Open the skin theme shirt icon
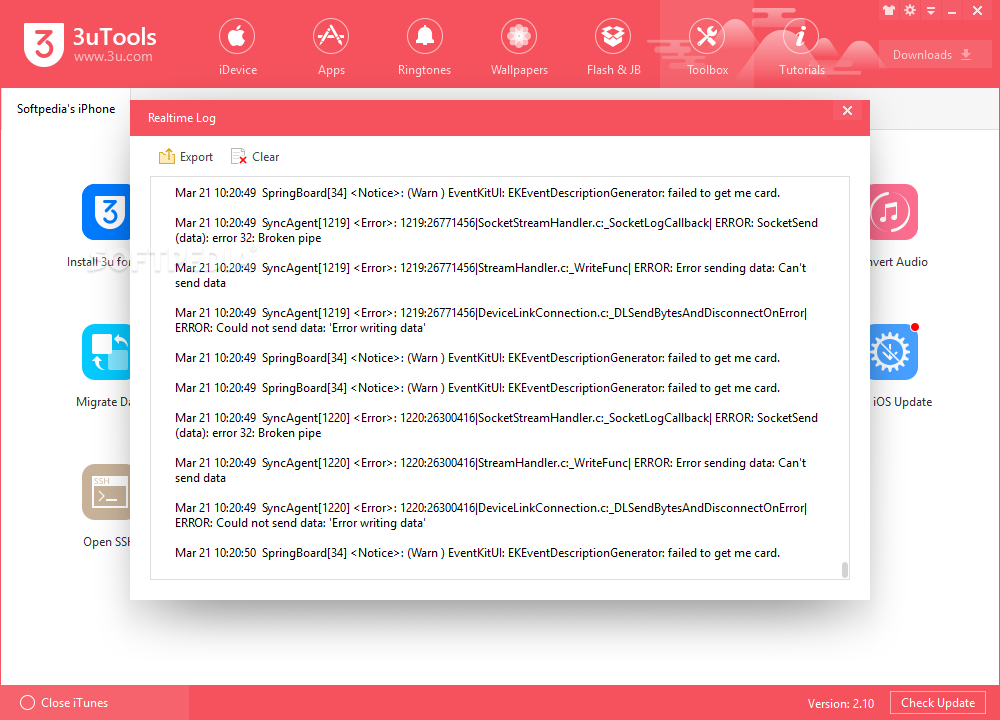Image resolution: width=1000 pixels, height=720 pixels. 888,10
